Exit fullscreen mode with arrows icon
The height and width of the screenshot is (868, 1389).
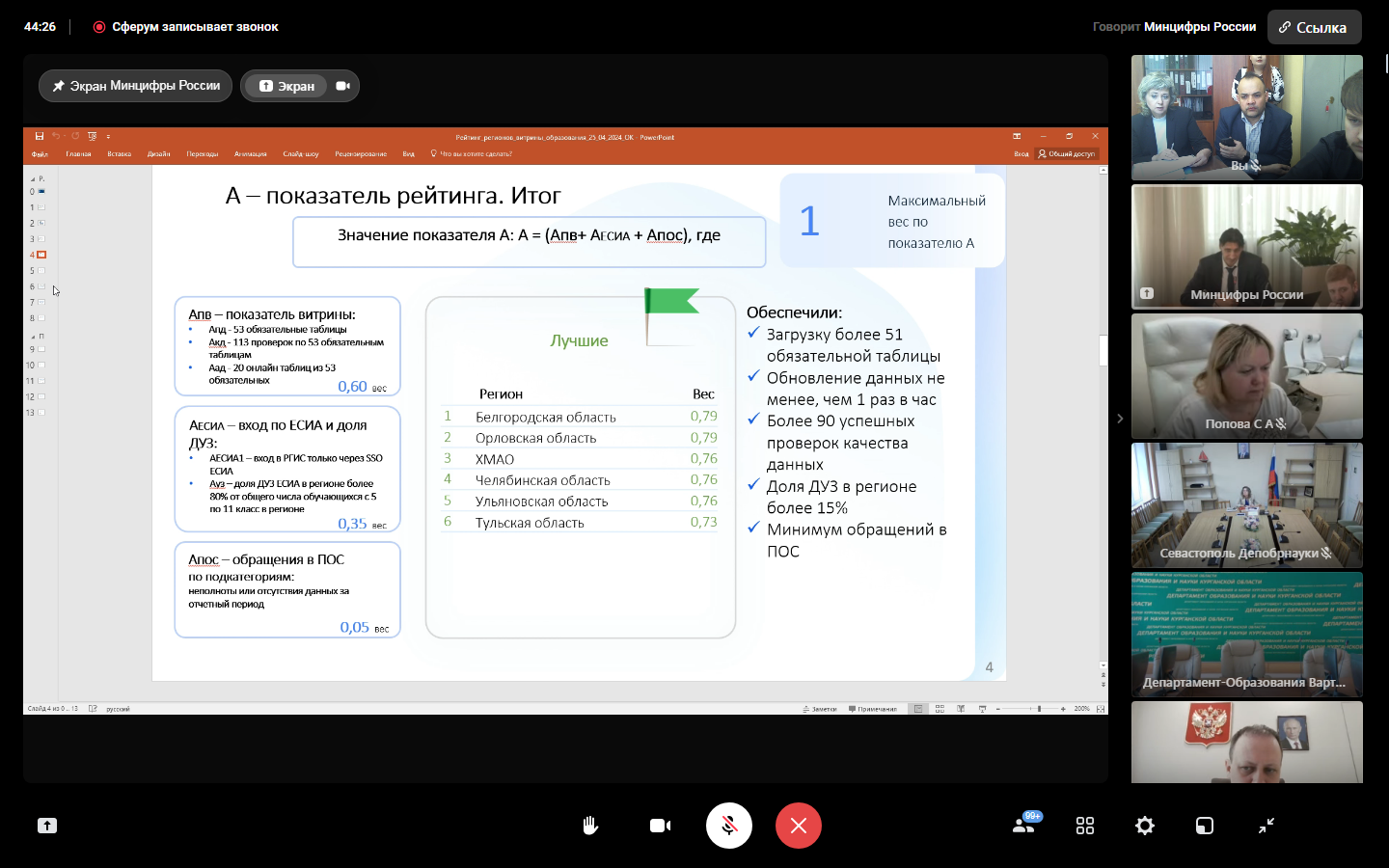1266,826
